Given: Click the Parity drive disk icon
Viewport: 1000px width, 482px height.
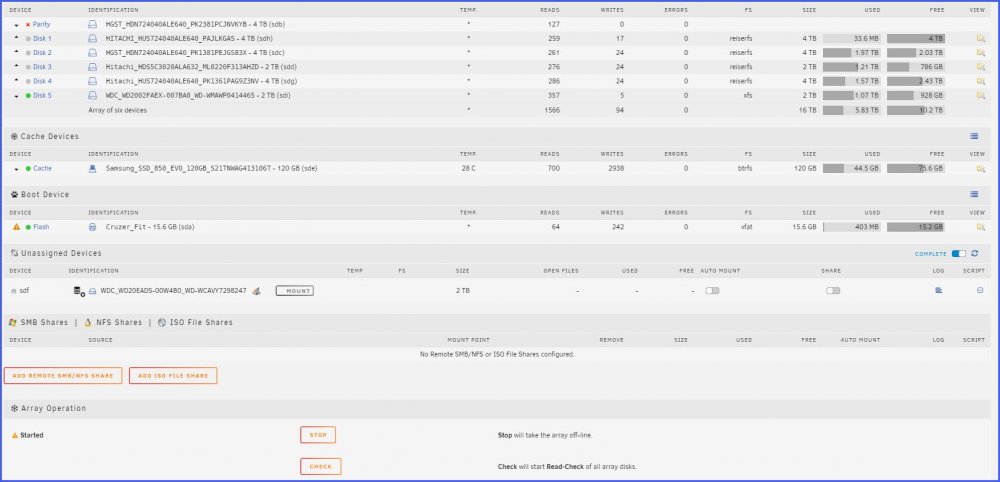Looking at the screenshot, I should coord(92,24).
